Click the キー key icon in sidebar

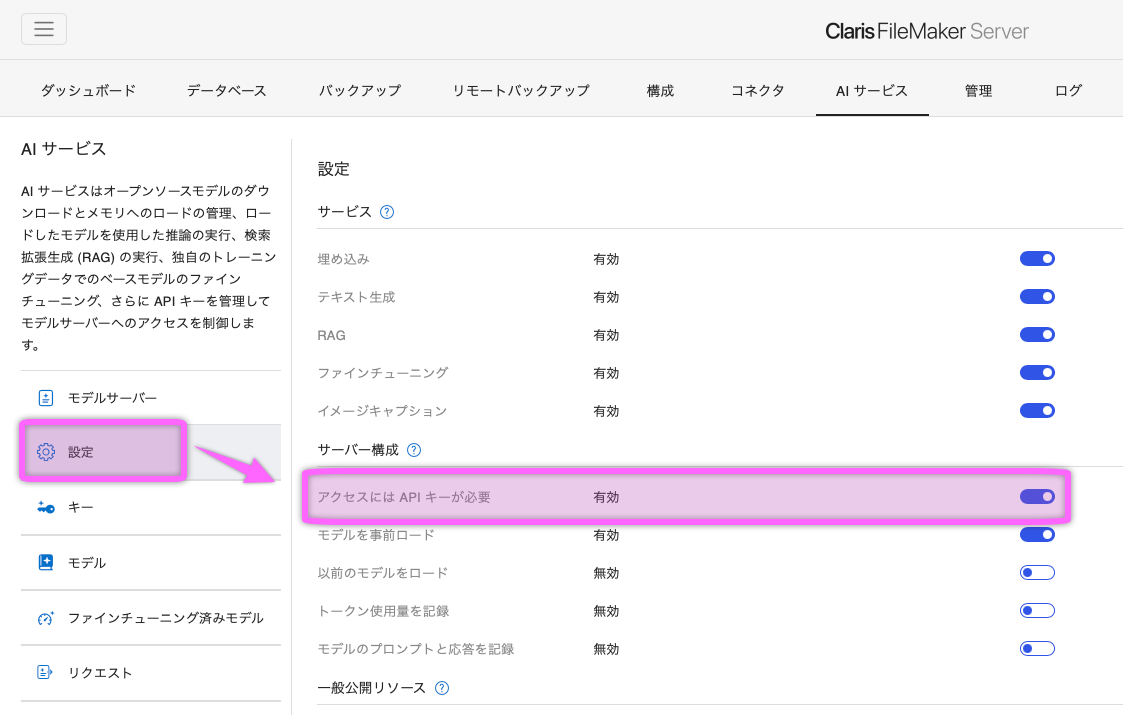(x=46, y=507)
